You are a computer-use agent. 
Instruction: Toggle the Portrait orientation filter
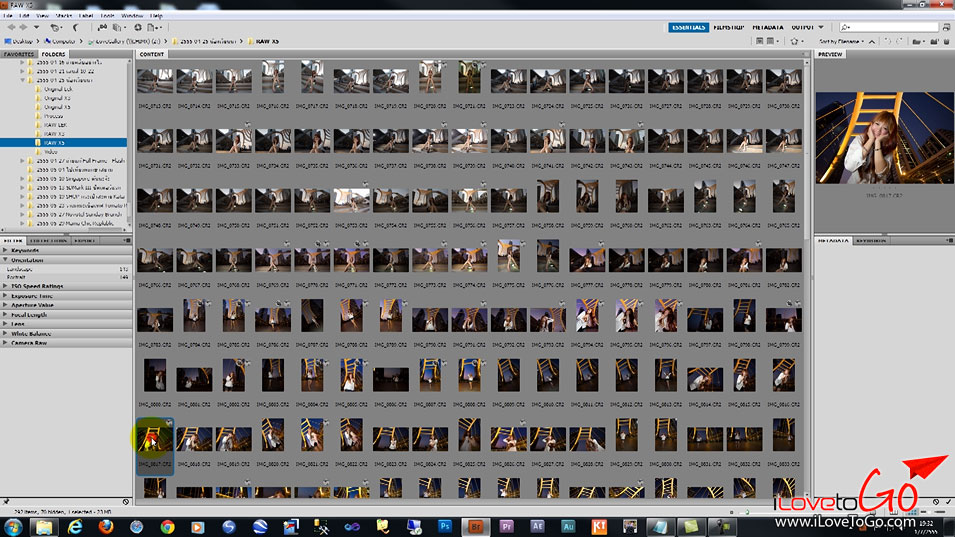66,277
